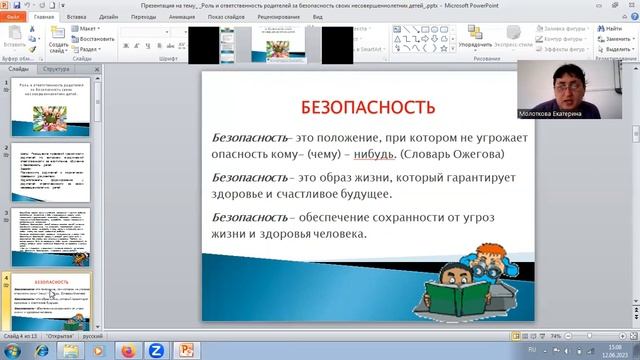Screen dimensions: 640x360
Task: Select the rectangle shape in the shapes gallery
Action: 425,29
